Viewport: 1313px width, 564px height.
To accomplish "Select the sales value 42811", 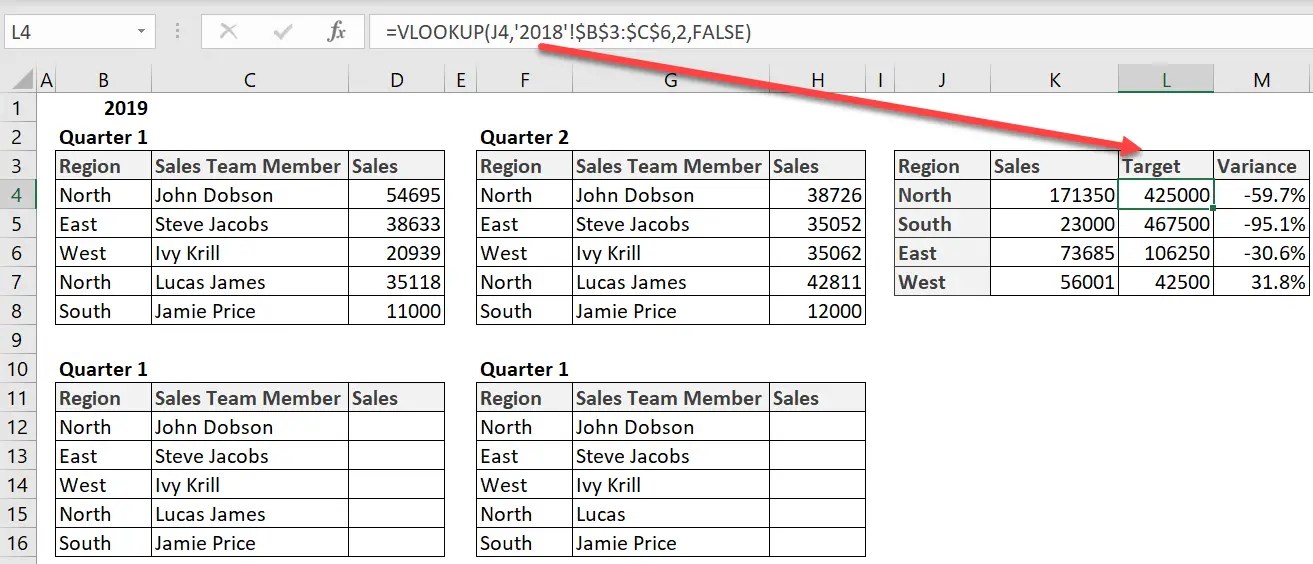I will (818, 282).
